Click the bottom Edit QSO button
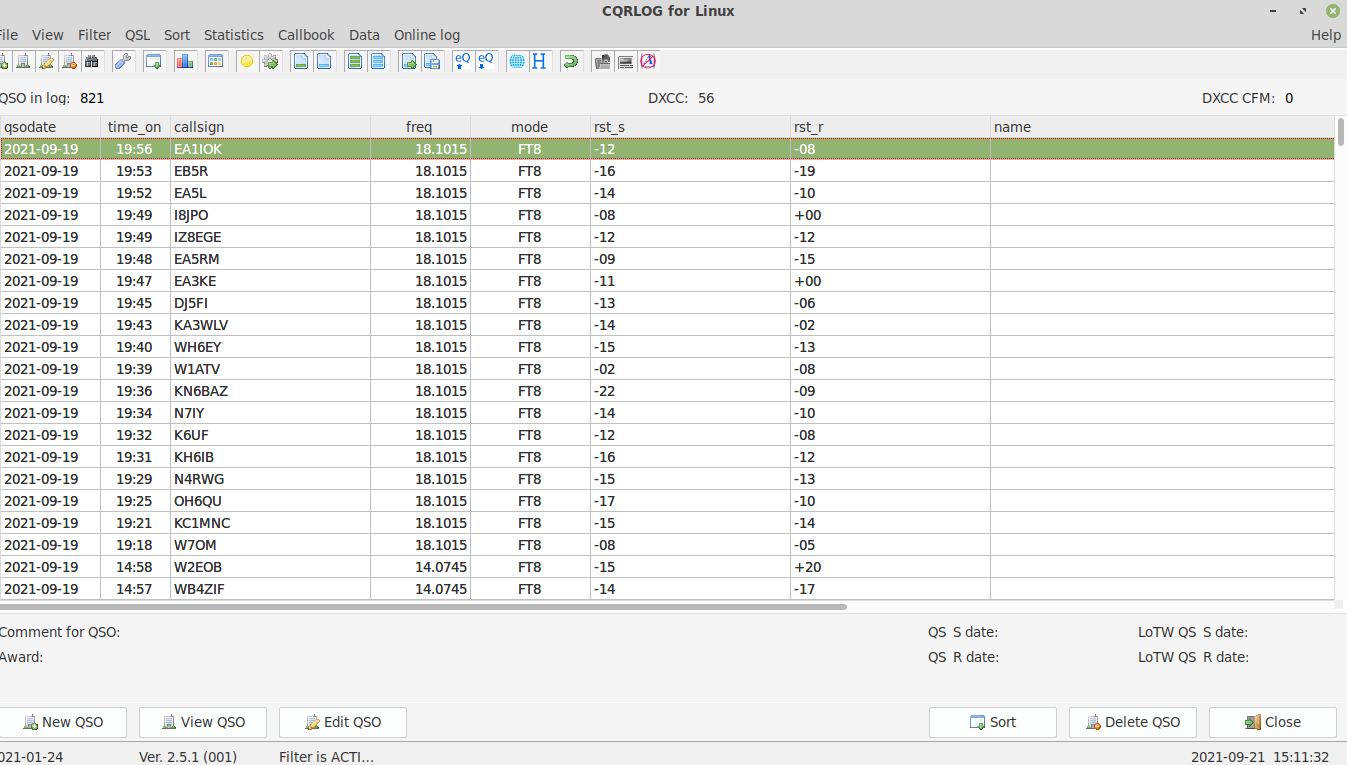 tap(343, 722)
